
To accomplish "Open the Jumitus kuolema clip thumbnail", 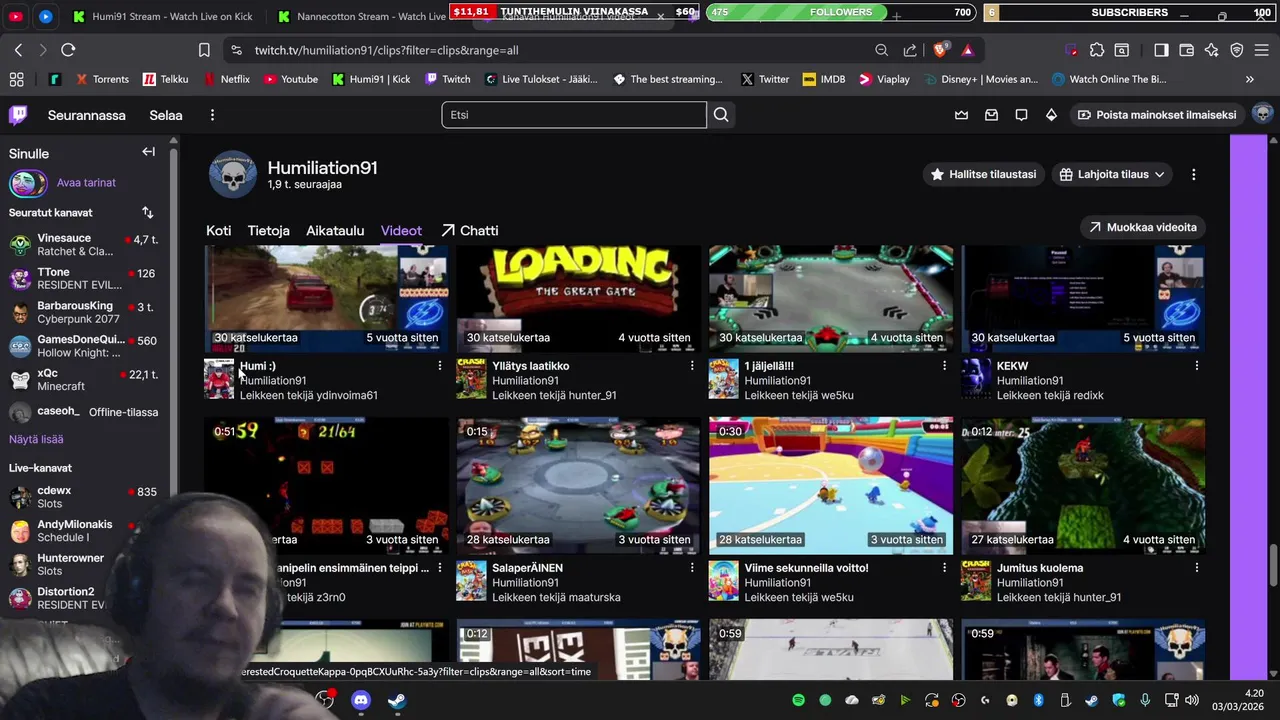I will (x=1083, y=485).
